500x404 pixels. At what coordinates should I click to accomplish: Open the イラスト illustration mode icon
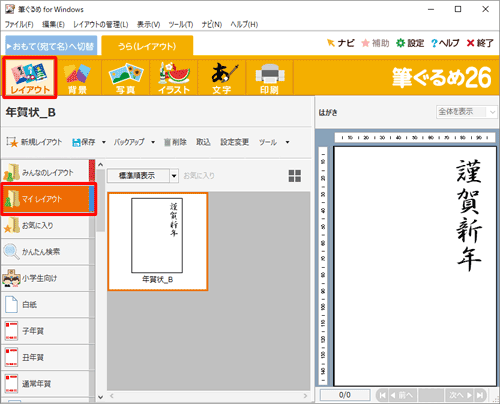pyautogui.click(x=174, y=78)
